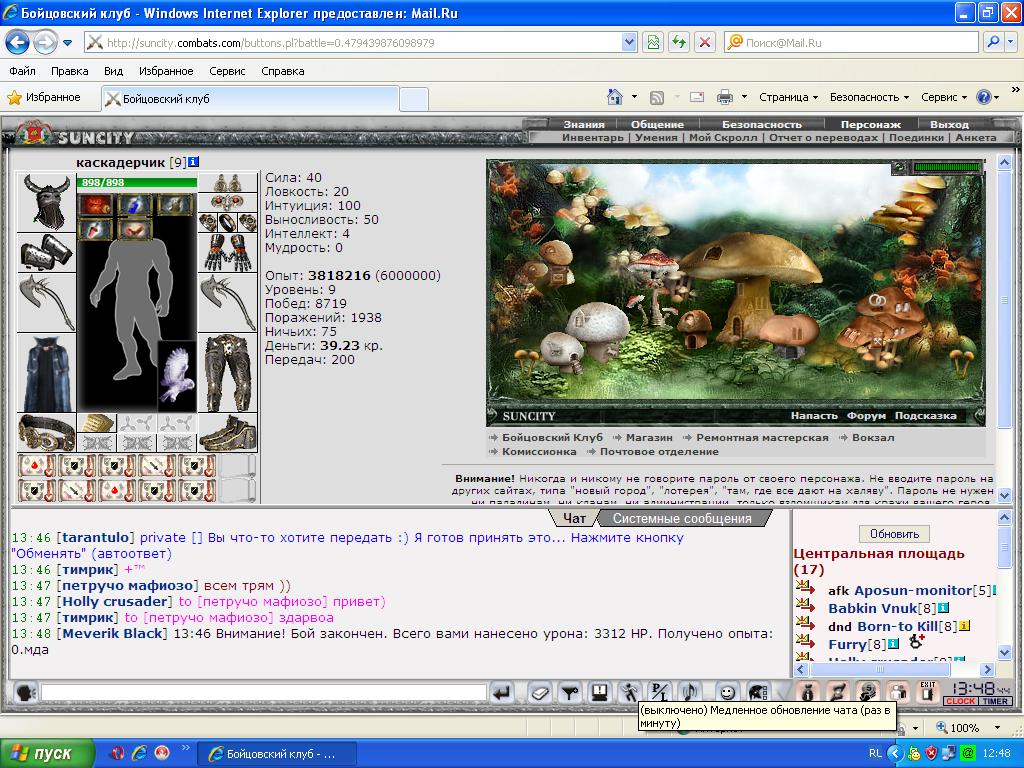Open the Файл menu
This screenshot has height=768, width=1024.
point(22,71)
